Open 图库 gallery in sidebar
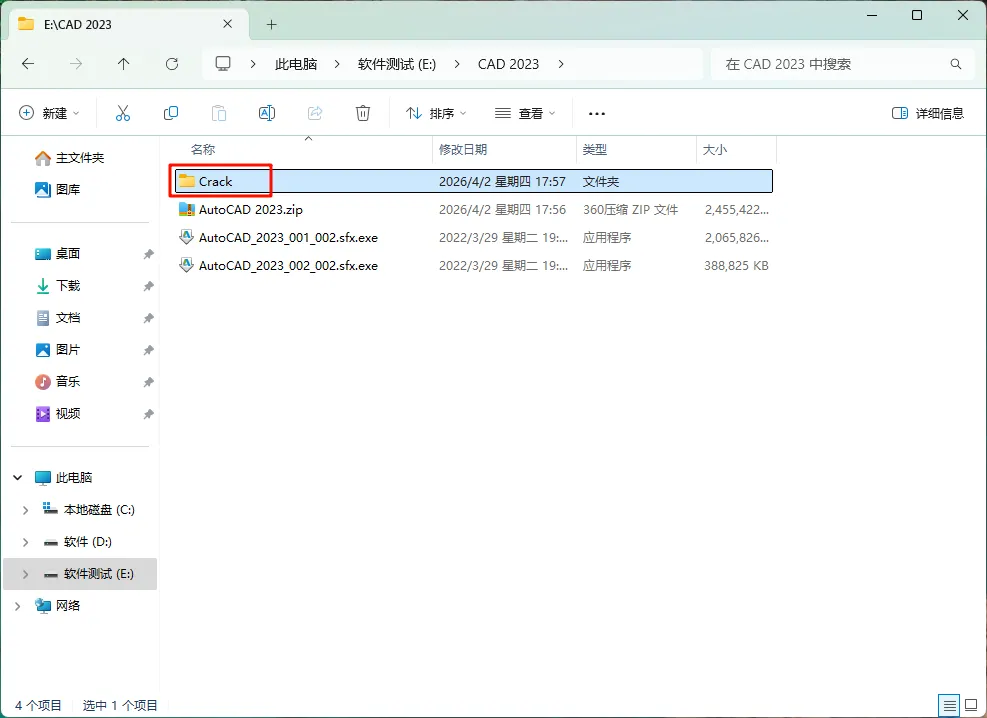 [57, 189]
